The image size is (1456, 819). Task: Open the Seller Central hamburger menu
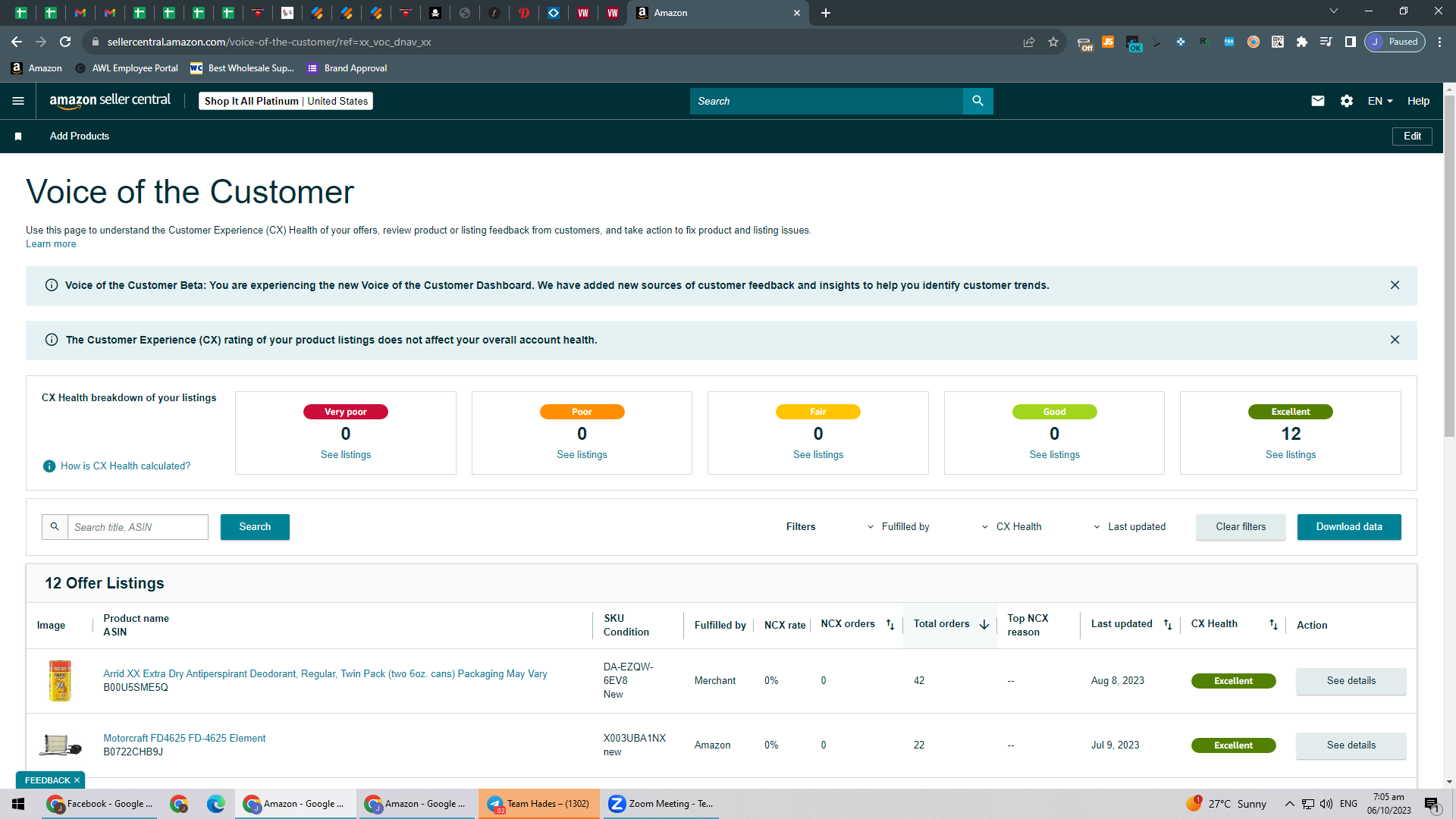click(x=18, y=101)
